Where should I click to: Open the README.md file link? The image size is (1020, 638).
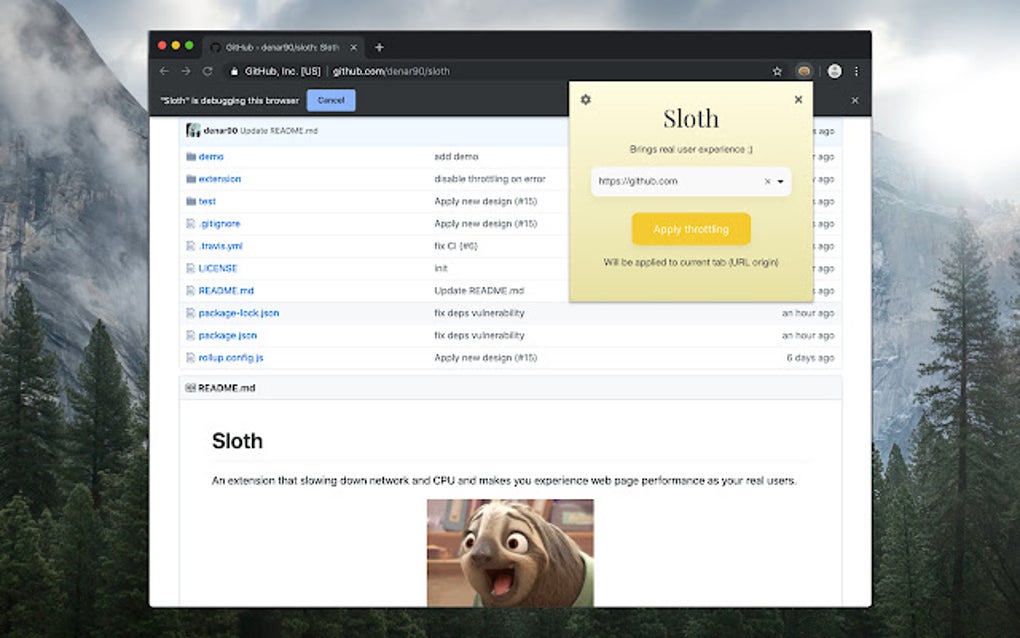coord(225,290)
